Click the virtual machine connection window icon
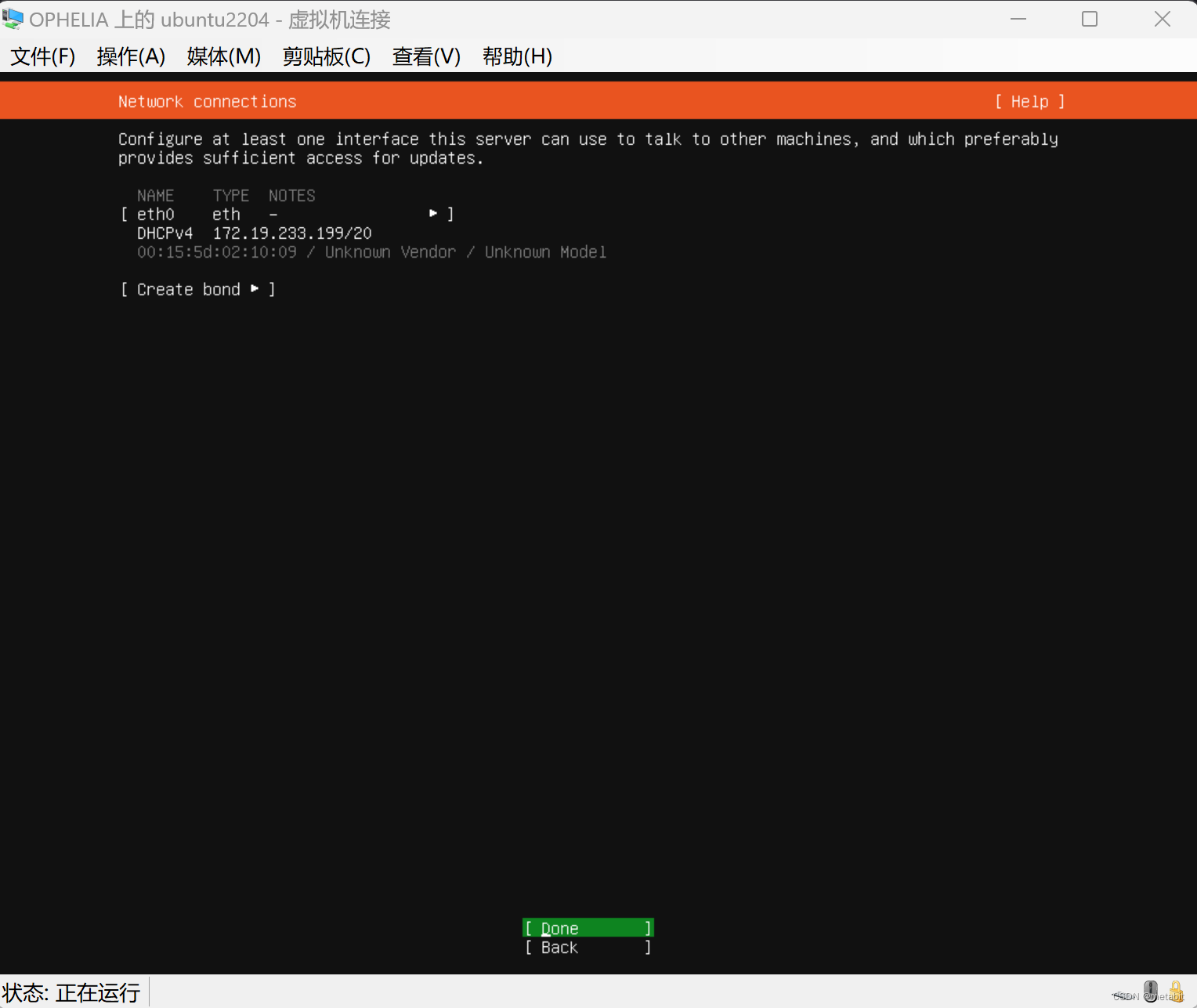This screenshot has height=1008, width=1197. coord(13,19)
